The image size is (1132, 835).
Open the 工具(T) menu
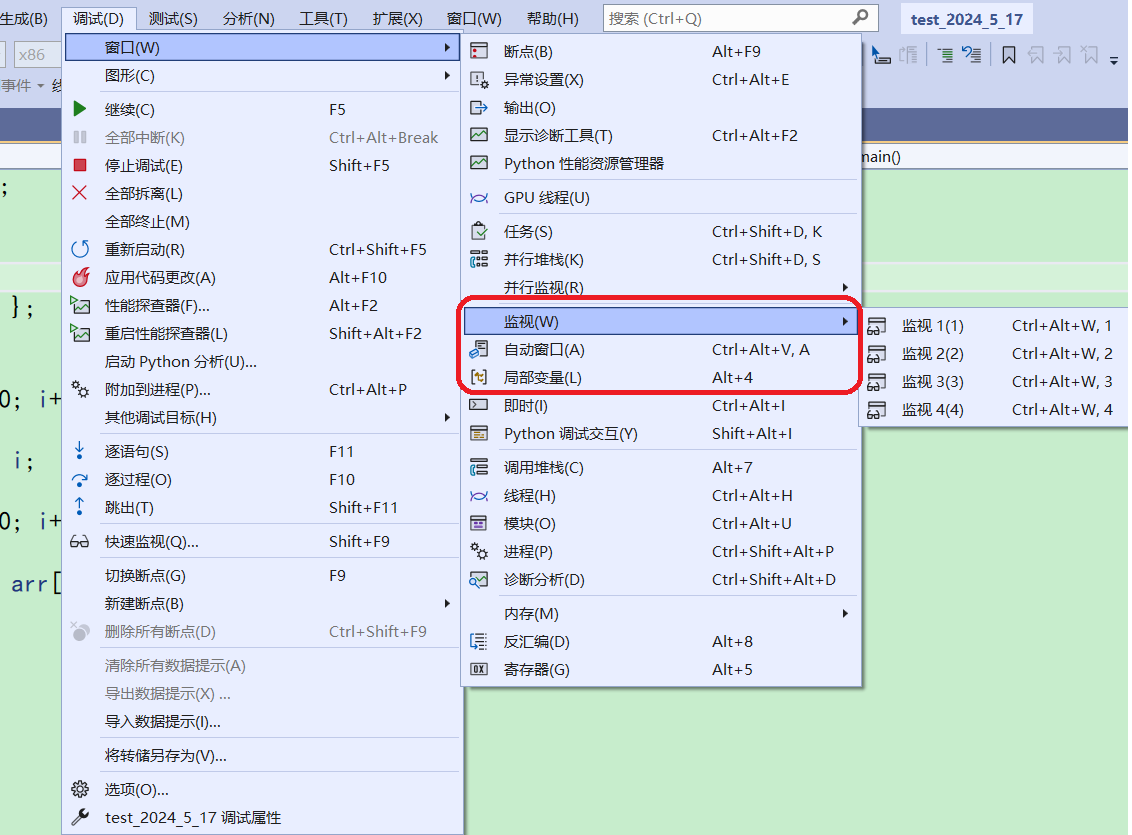[323, 19]
